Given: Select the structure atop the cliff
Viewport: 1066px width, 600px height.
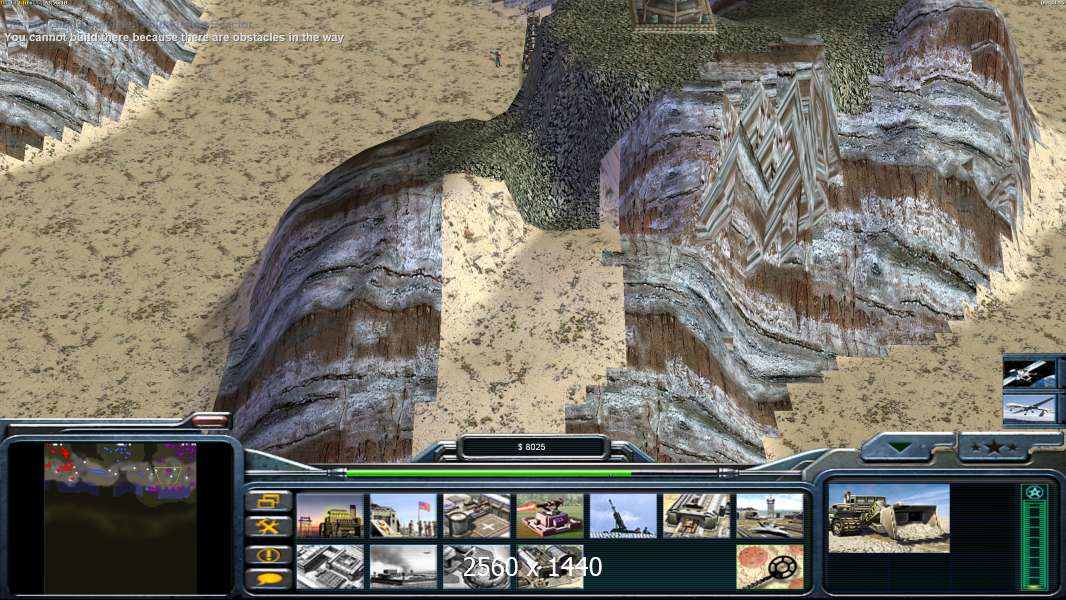Looking at the screenshot, I should [x=672, y=15].
